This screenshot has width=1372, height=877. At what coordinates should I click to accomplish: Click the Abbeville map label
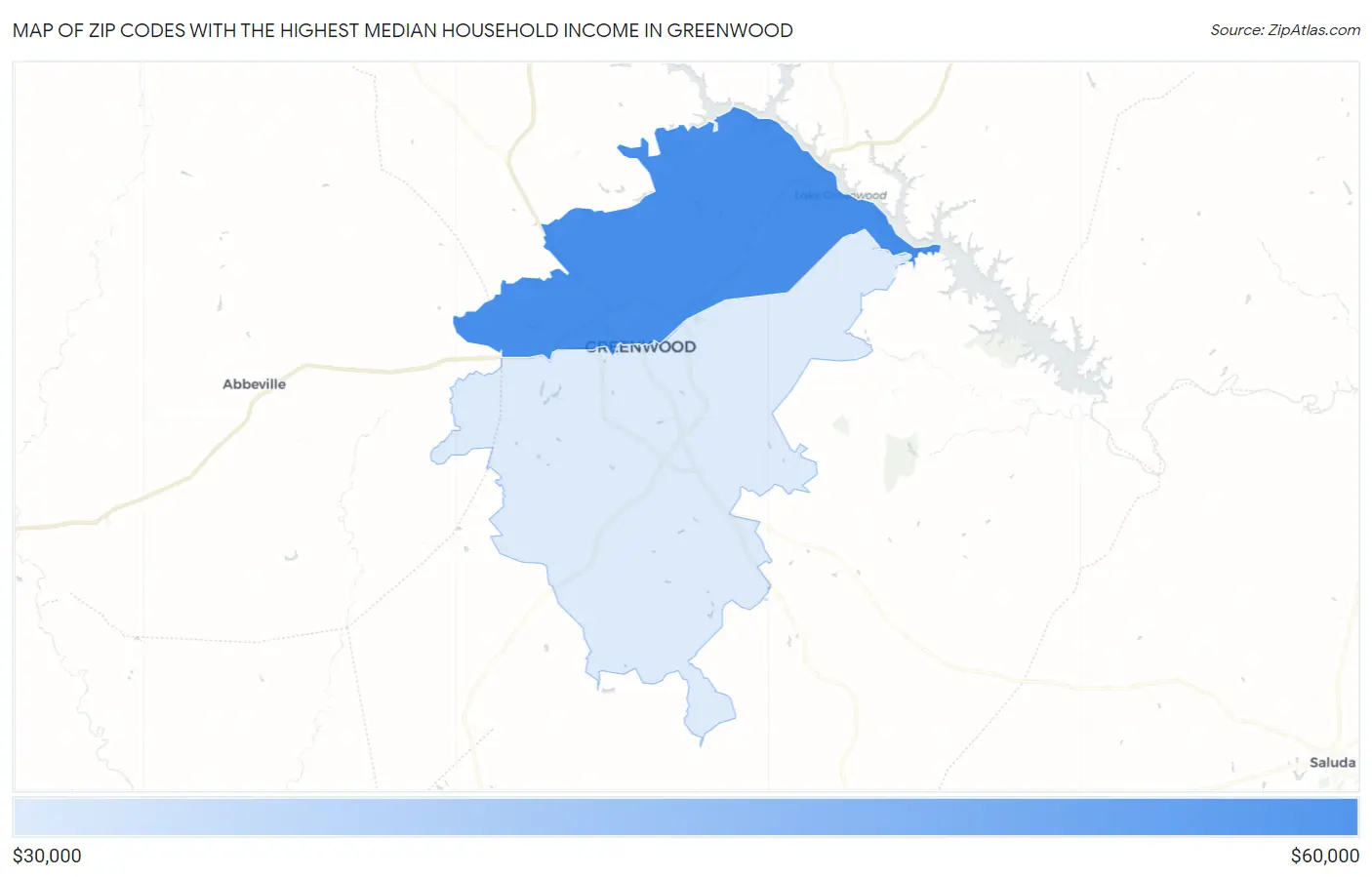point(254,384)
